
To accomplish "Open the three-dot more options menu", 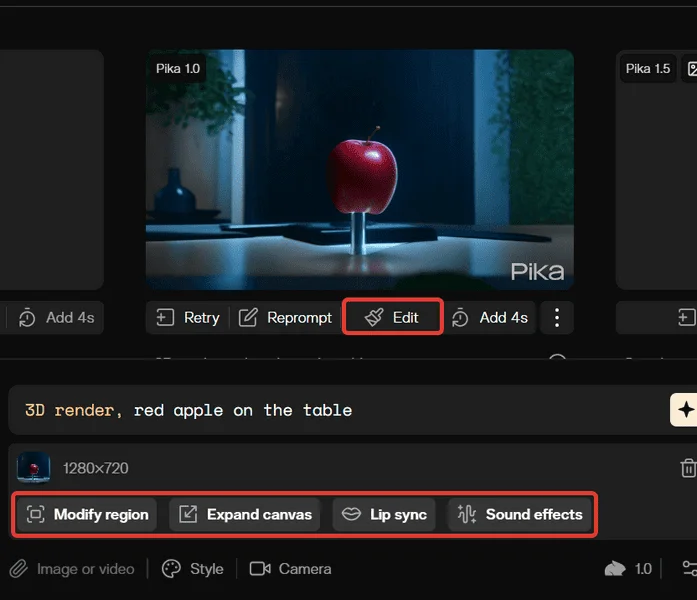I will (x=557, y=317).
